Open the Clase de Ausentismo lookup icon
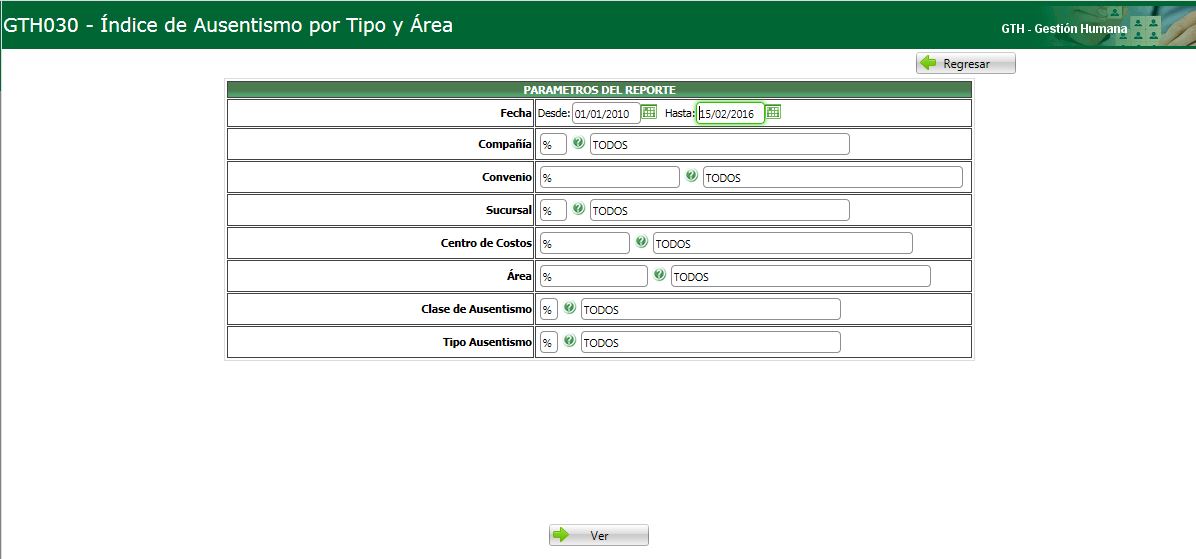The width and height of the screenshot is (1196, 559). [569, 307]
